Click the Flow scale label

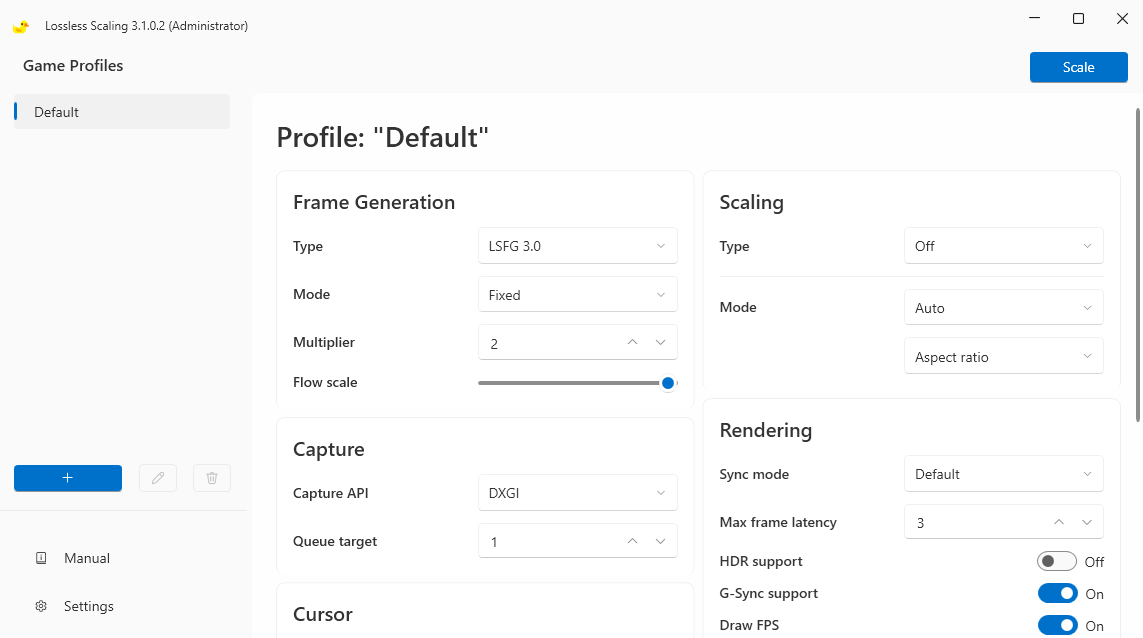coord(325,382)
